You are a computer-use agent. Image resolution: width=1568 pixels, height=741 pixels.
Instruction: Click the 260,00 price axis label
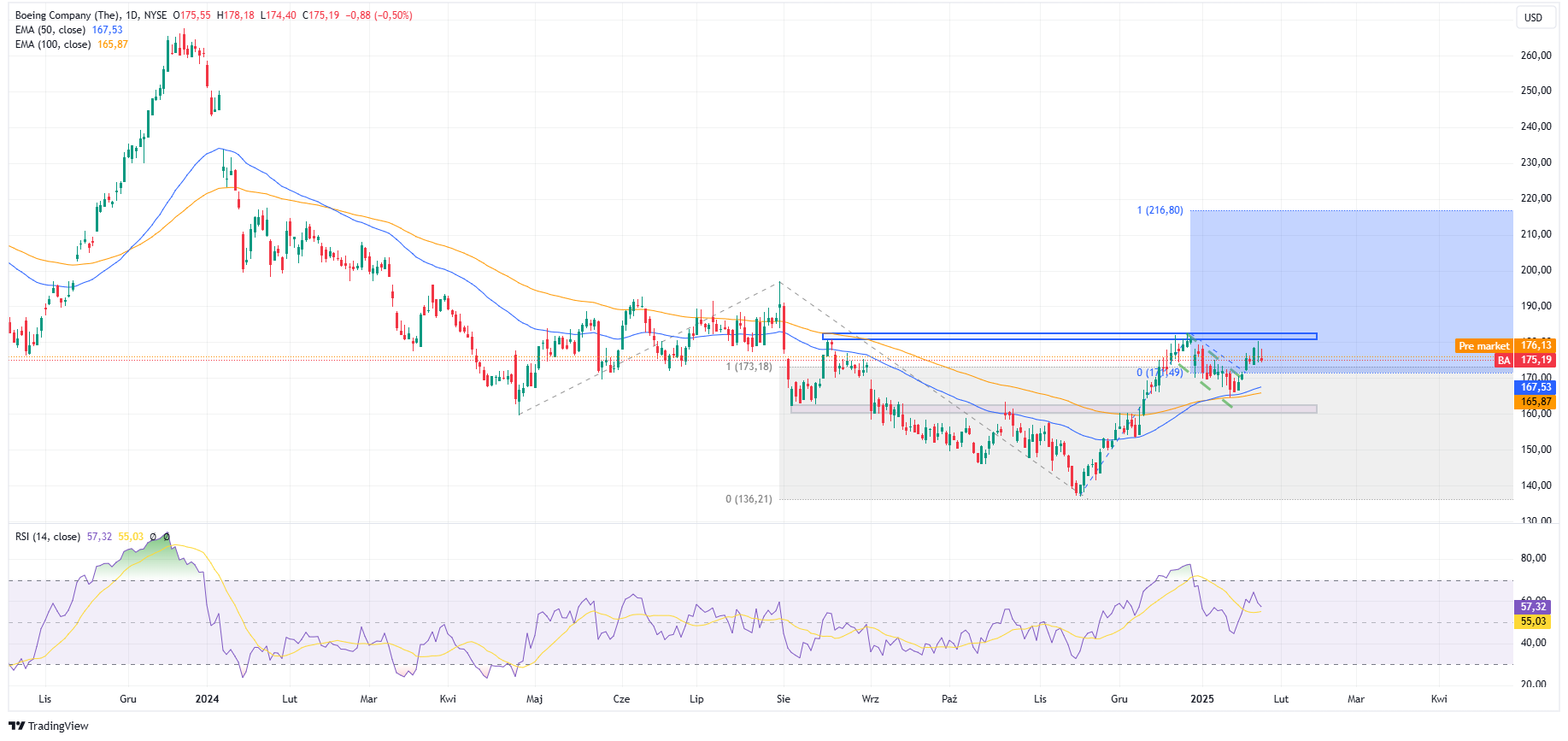point(1536,56)
